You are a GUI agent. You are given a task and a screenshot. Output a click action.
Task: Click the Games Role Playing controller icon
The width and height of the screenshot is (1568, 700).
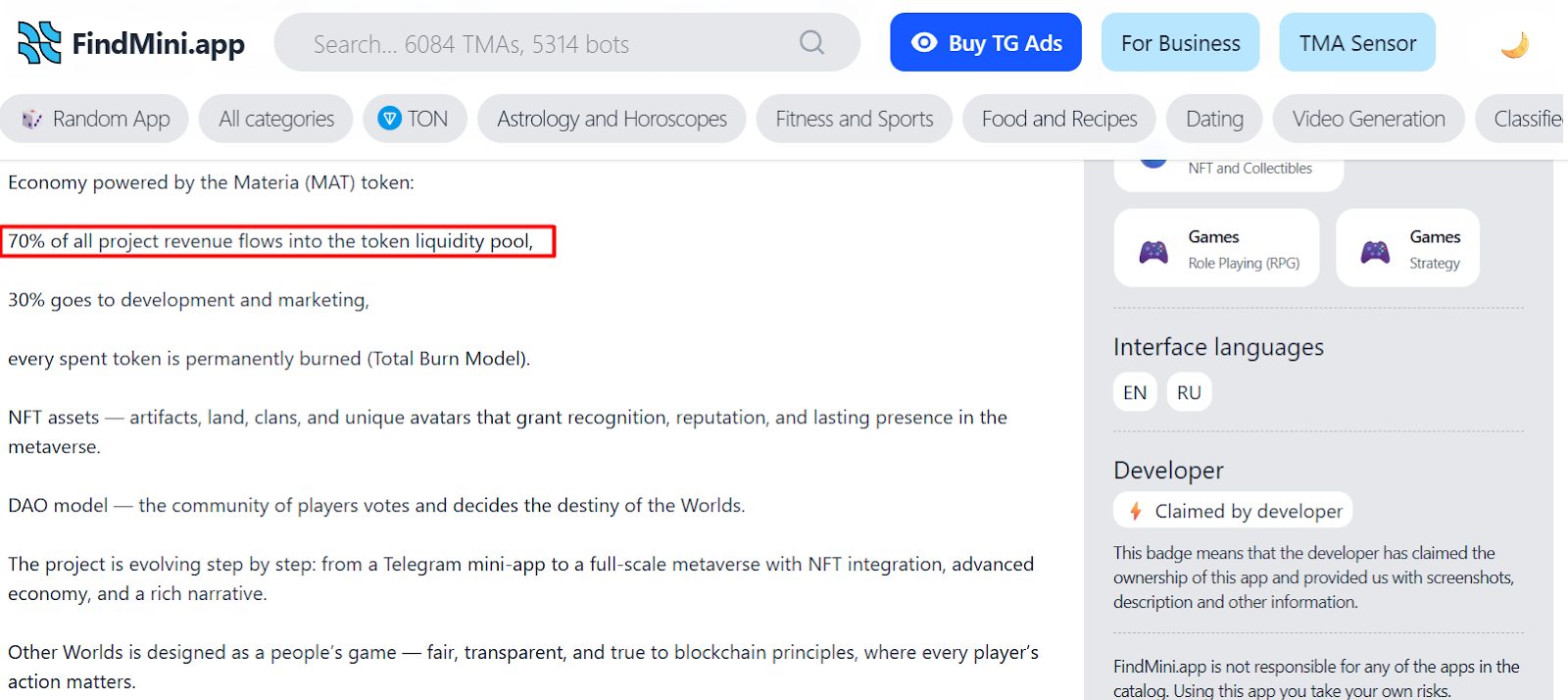pyautogui.click(x=1153, y=251)
